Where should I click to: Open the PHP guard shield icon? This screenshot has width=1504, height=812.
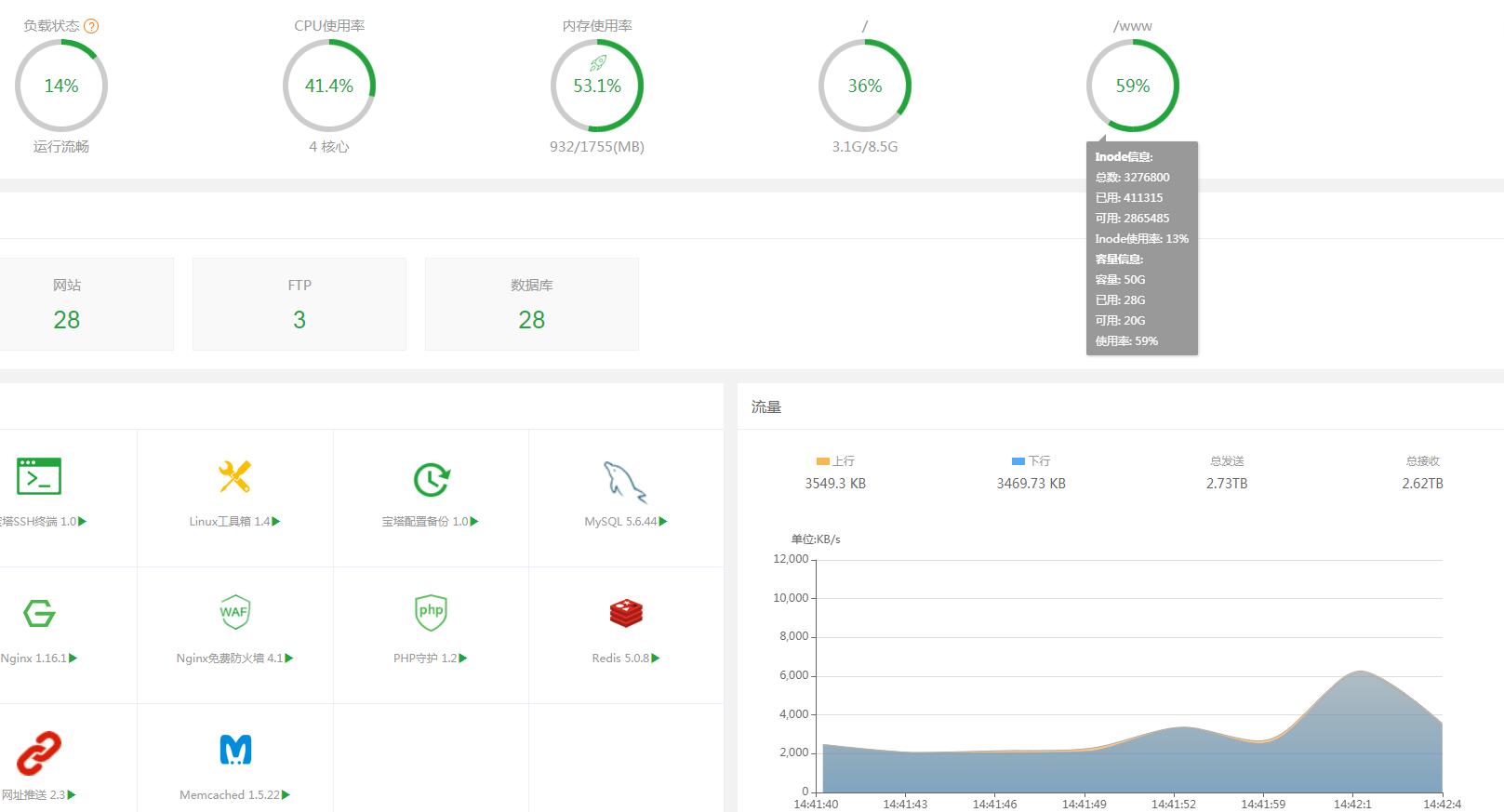(x=431, y=612)
